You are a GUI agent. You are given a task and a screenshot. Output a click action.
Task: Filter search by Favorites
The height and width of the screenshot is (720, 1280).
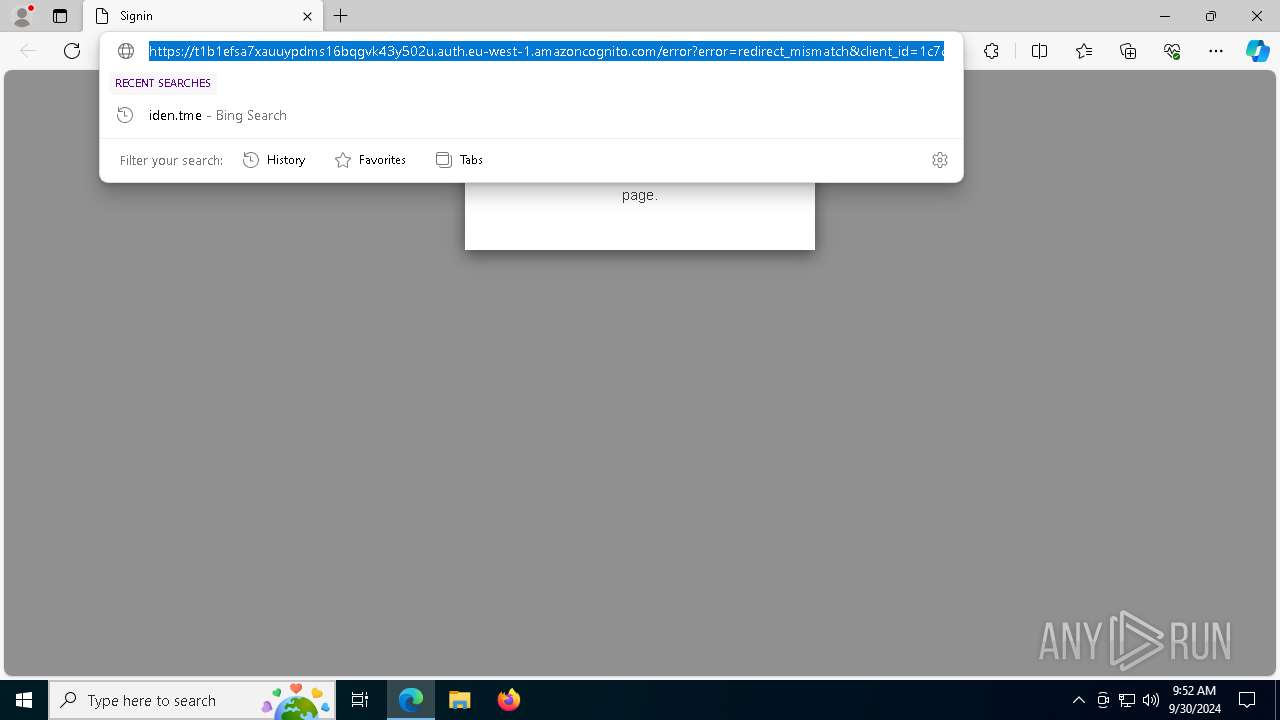pos(370,160)
